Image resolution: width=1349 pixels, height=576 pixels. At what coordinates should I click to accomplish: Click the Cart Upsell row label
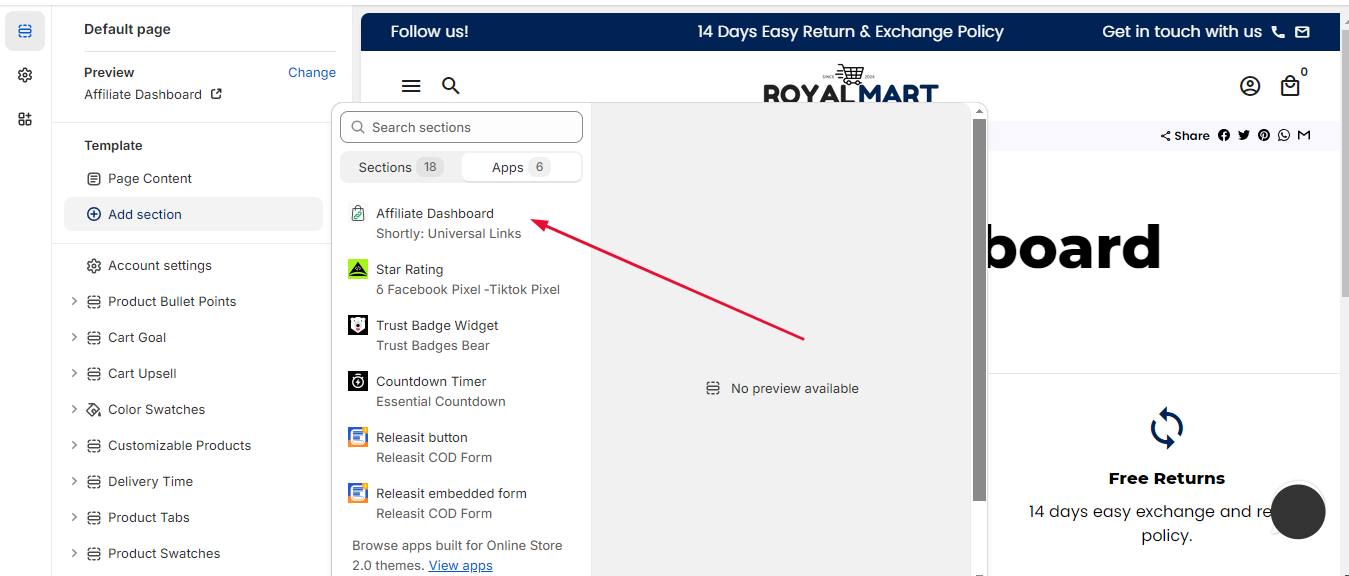click(142, 373)
